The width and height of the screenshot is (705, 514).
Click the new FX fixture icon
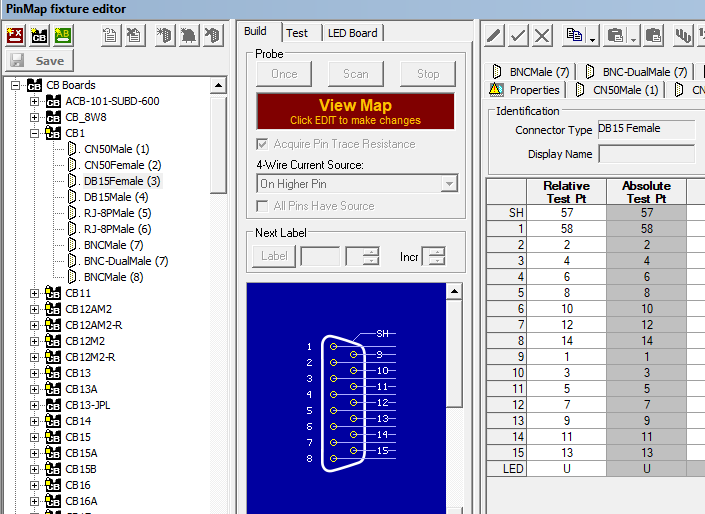pyautogui.click(x=15, y=35)
